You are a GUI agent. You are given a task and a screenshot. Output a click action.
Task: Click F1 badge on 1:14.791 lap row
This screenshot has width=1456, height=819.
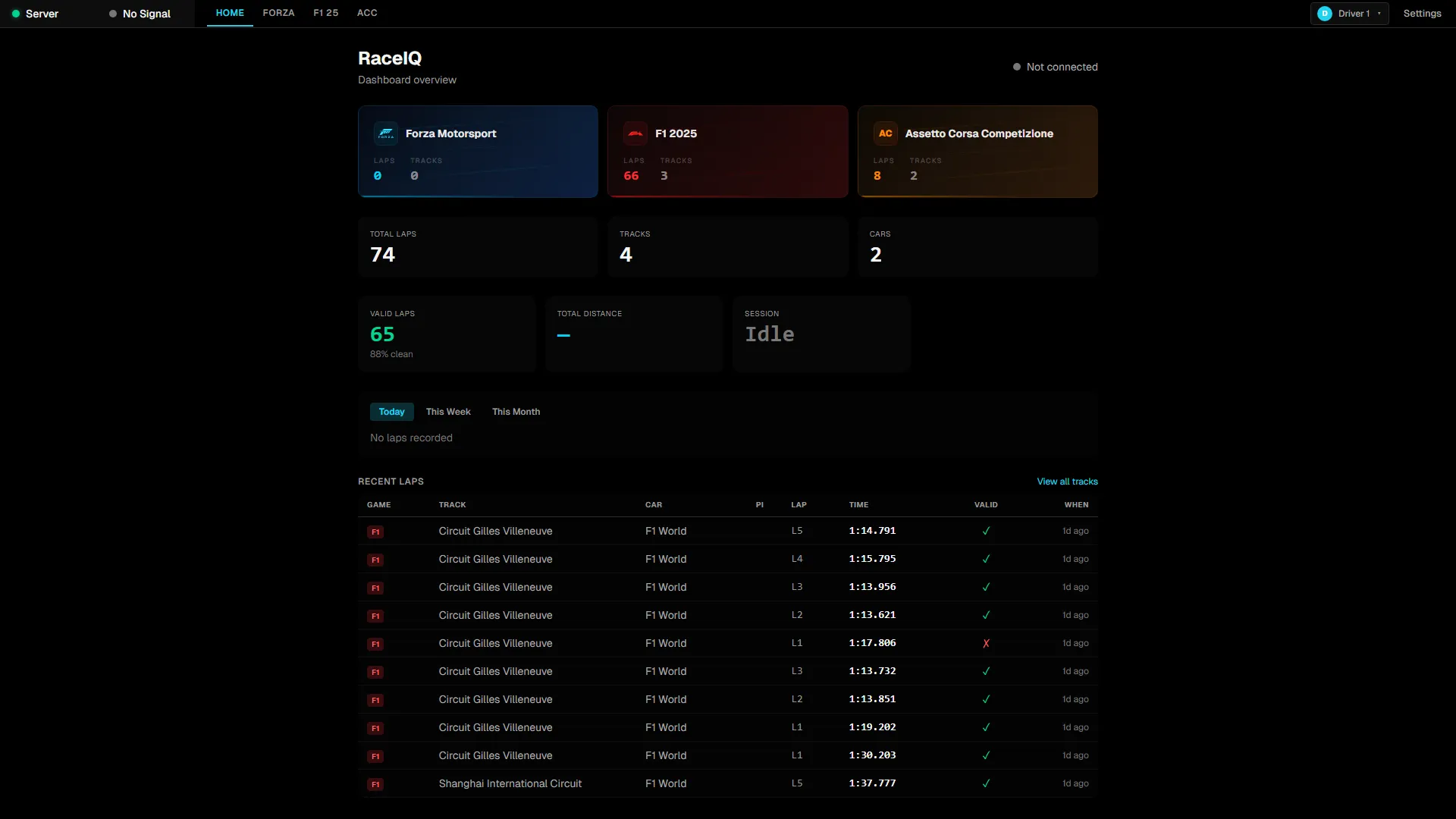(375, 532)
